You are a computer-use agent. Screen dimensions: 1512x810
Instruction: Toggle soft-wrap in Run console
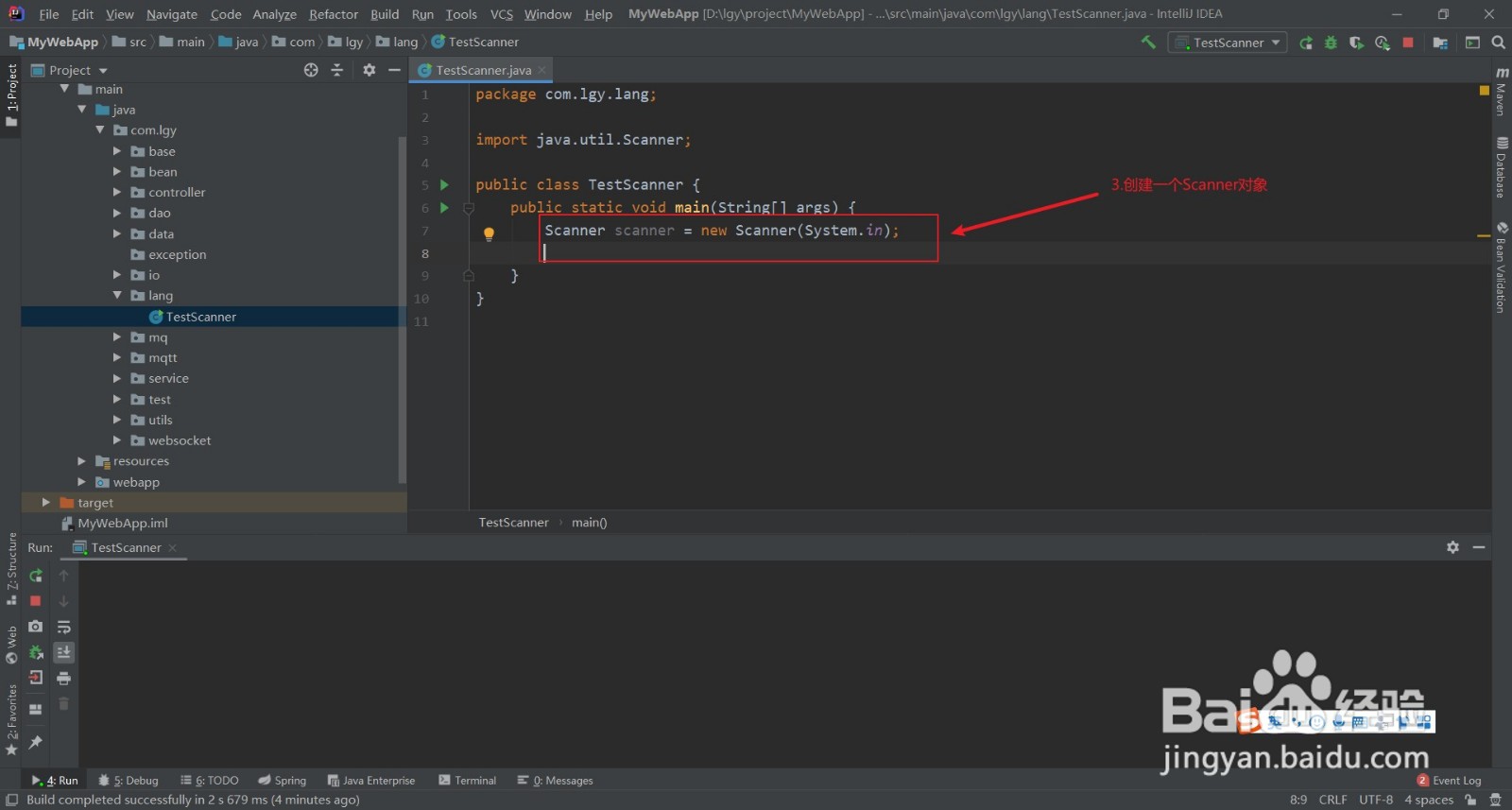point(63,627)
